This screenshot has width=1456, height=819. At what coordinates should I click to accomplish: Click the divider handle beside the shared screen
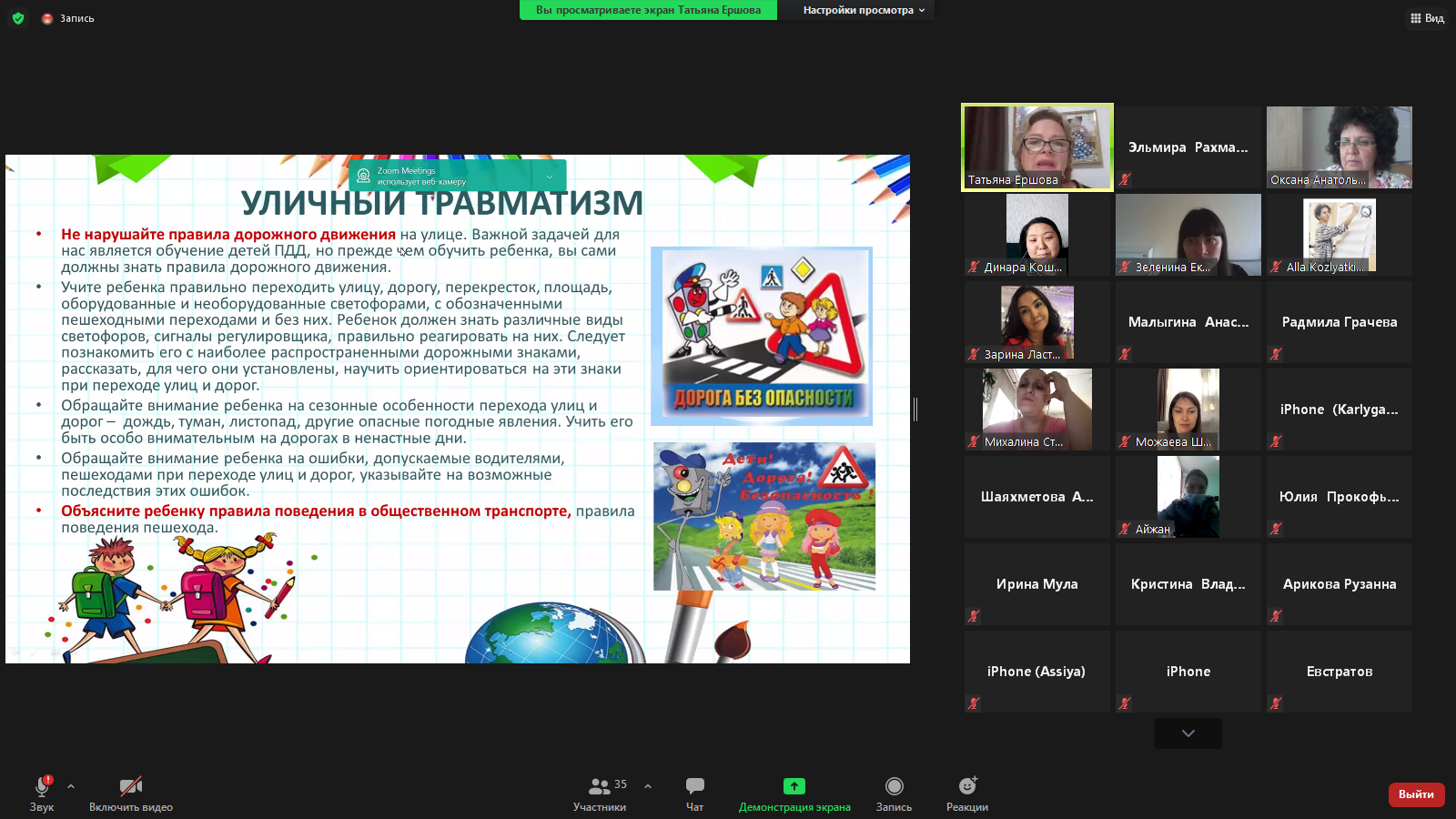[915, 409]
